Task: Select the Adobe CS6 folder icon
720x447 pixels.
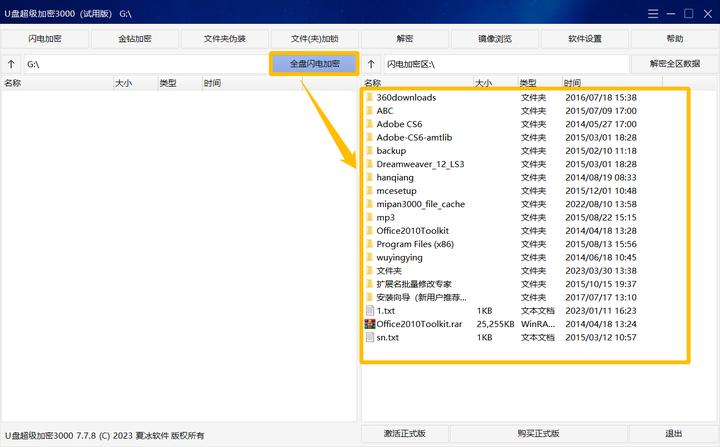Action: tap(369, 124)
